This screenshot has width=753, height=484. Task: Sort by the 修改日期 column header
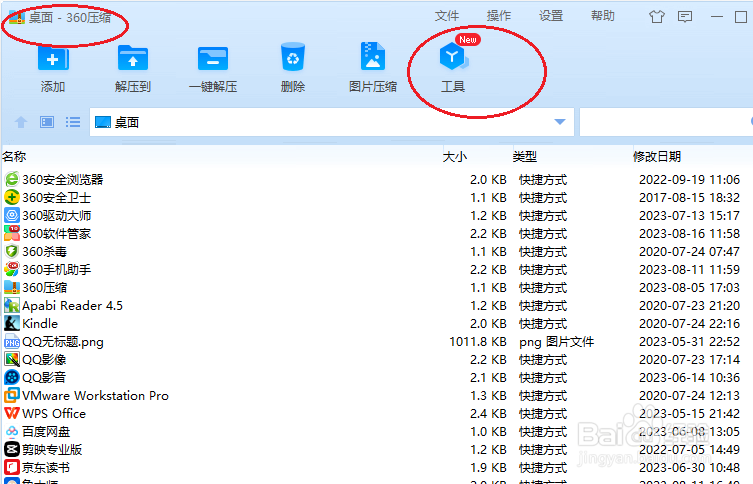click(657, 157)
